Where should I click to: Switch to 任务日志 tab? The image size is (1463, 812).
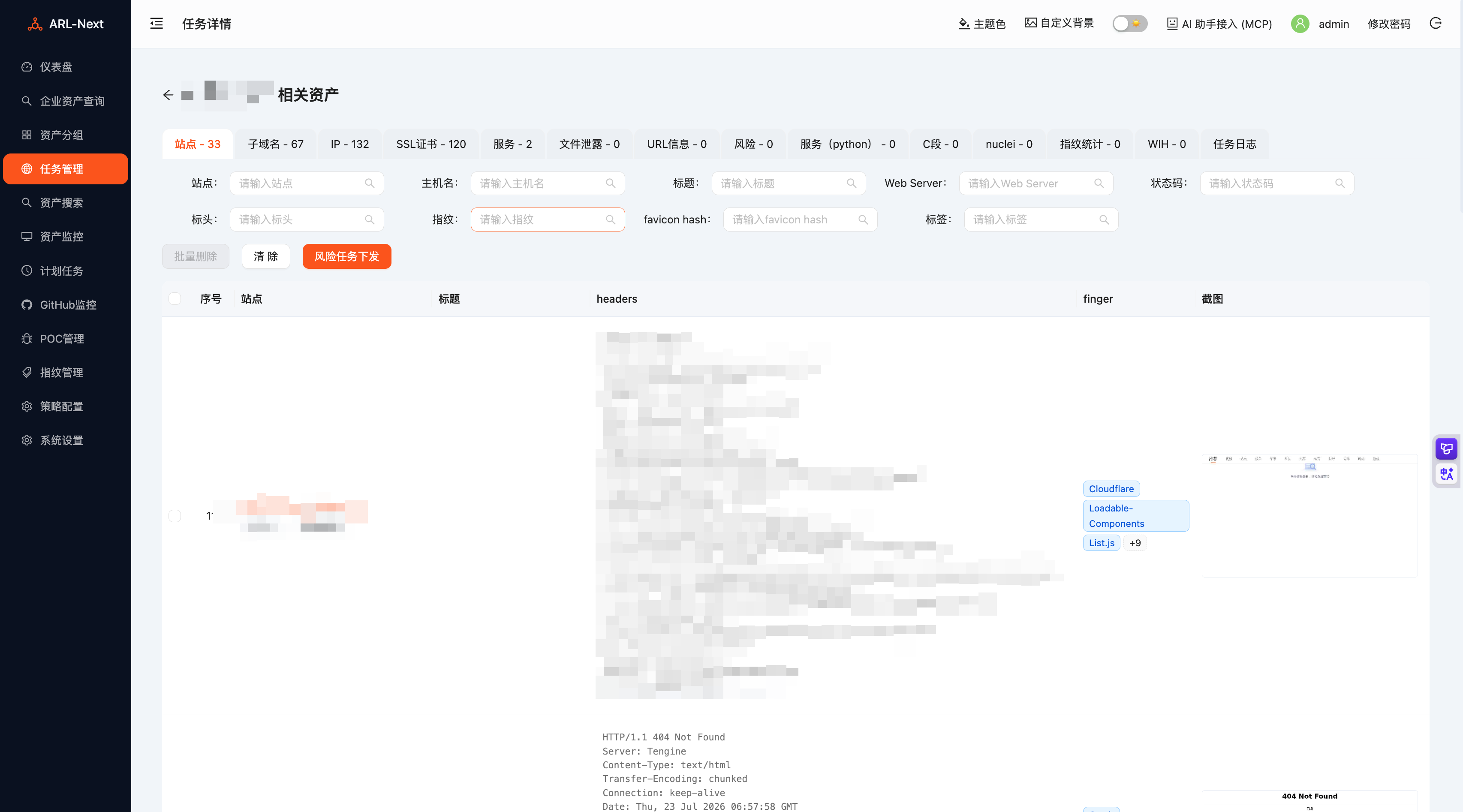click(1235, 144)
